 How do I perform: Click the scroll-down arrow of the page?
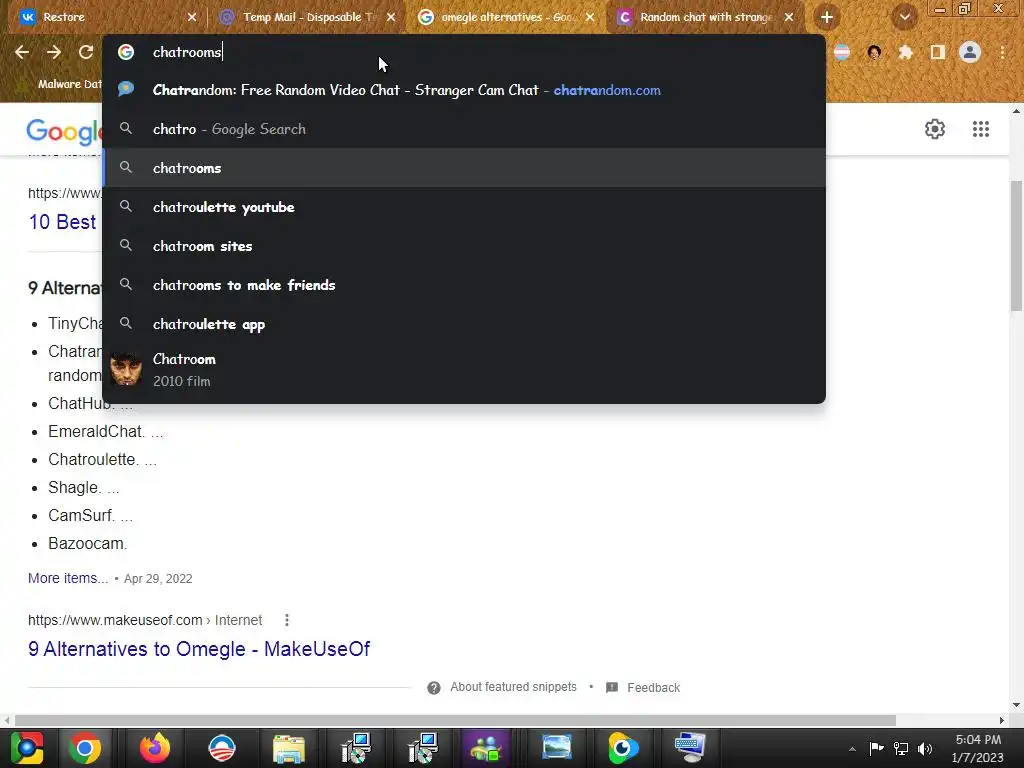tap(1017, 705)
